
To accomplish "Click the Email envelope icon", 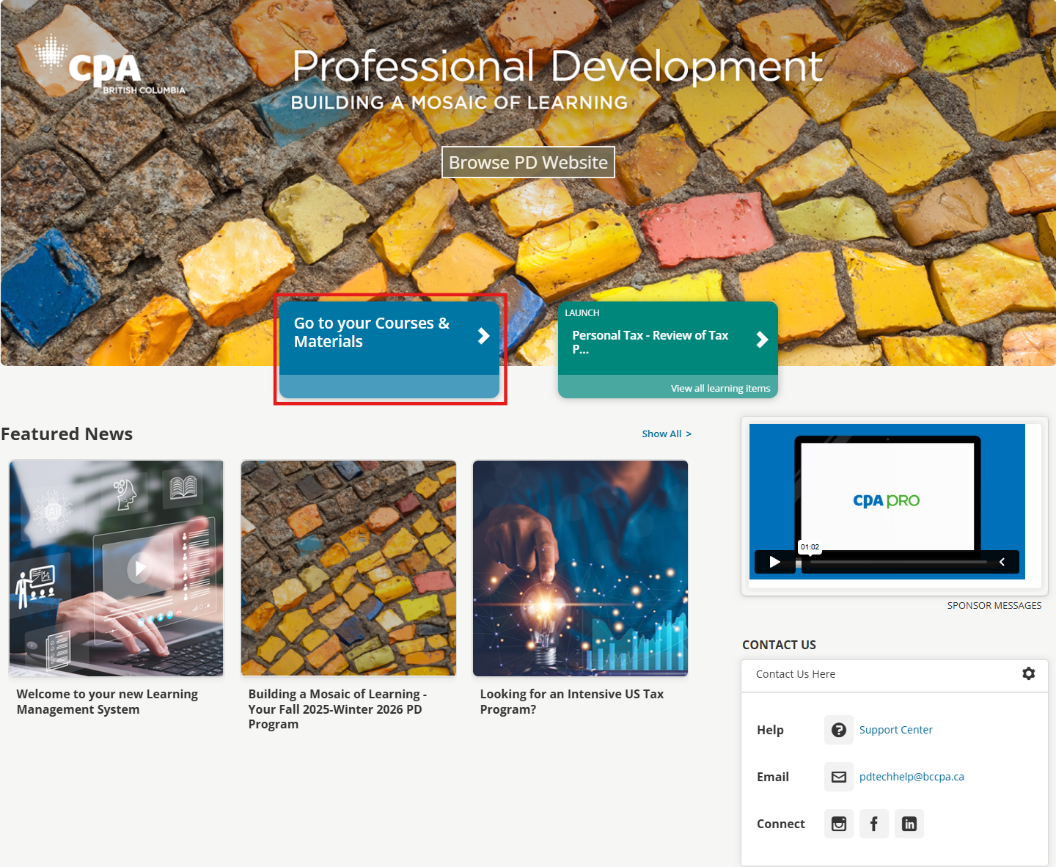I will pos(838,777).
